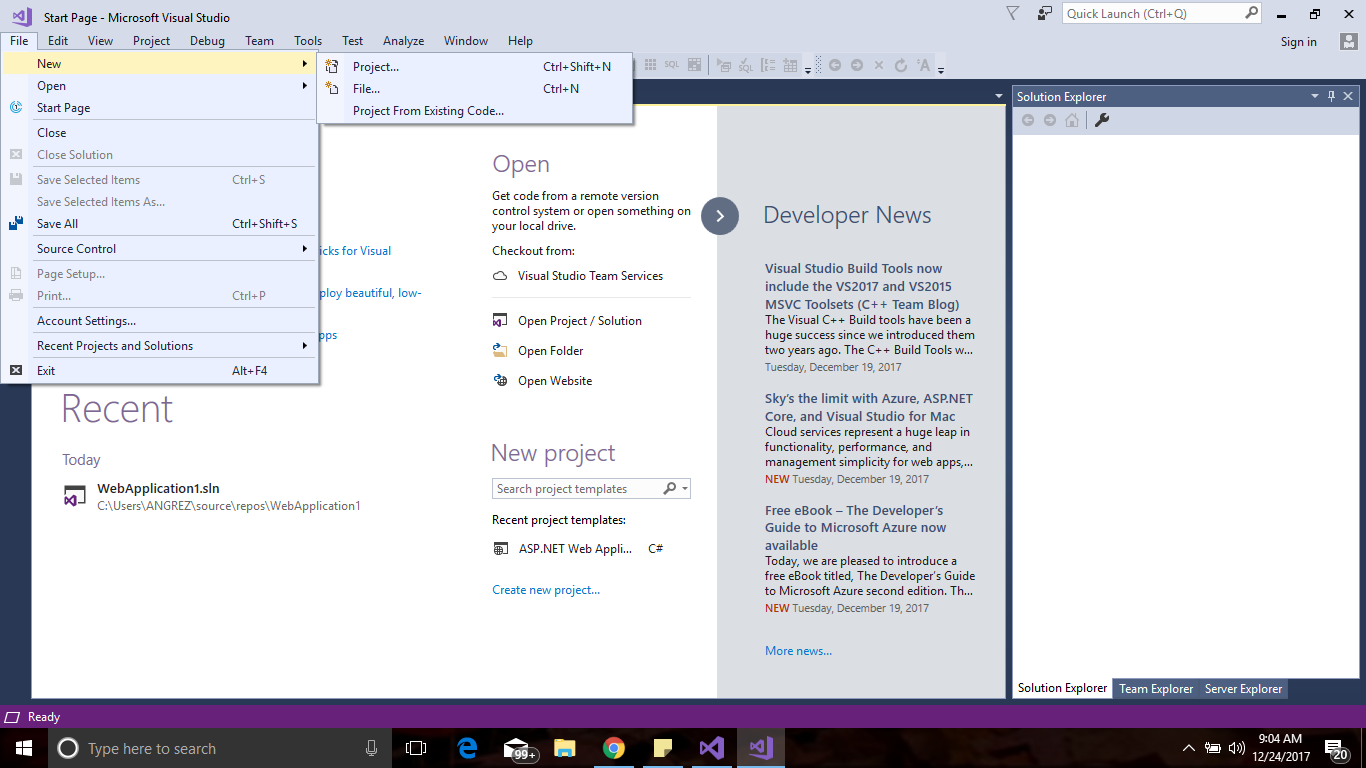Click the Start Page globe icon
The width and height of the screenshot is (1366, 768).
pyautogui.click(x=16, y=108)
